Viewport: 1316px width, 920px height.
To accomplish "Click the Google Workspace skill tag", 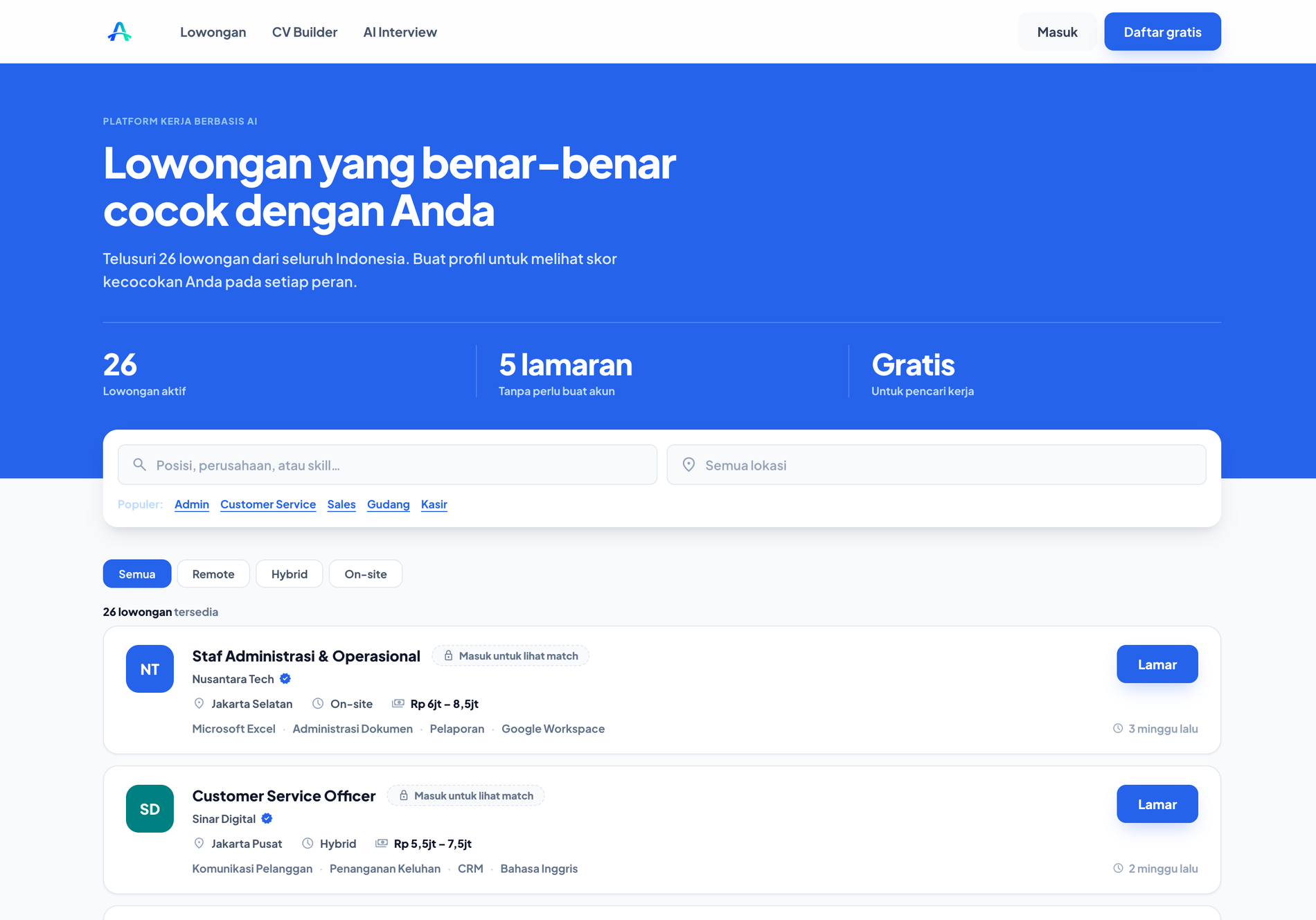I will pyautogui.click(x=553, y=729).
